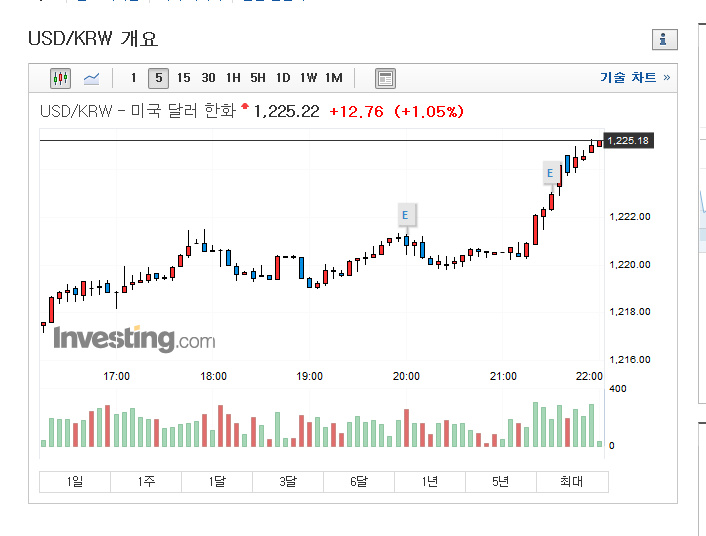706x536 pixels.
Task: Set chart interval to 1D
Action: click(x=283, y=78)
